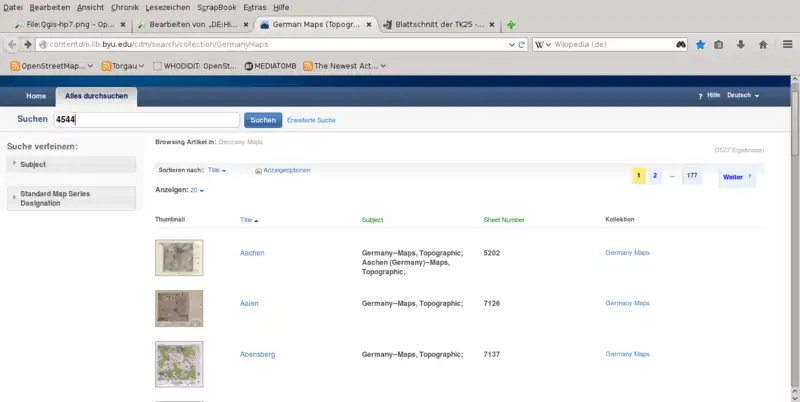
Task: Open the downloads arrow icon
Action: [741, 44]
